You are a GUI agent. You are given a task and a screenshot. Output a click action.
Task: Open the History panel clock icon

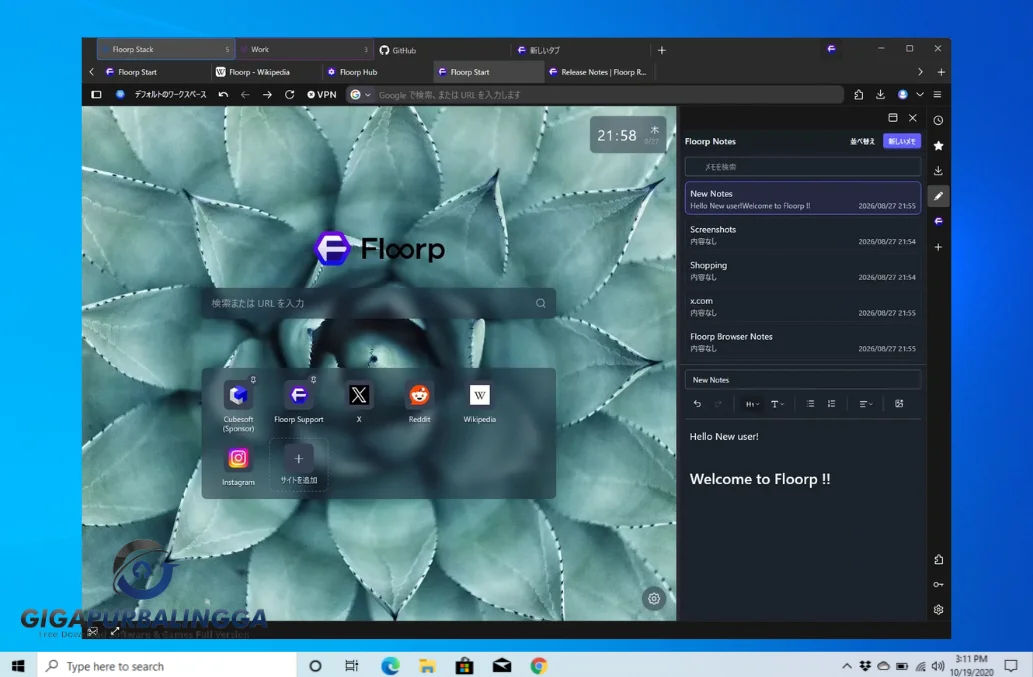(938, 121)
